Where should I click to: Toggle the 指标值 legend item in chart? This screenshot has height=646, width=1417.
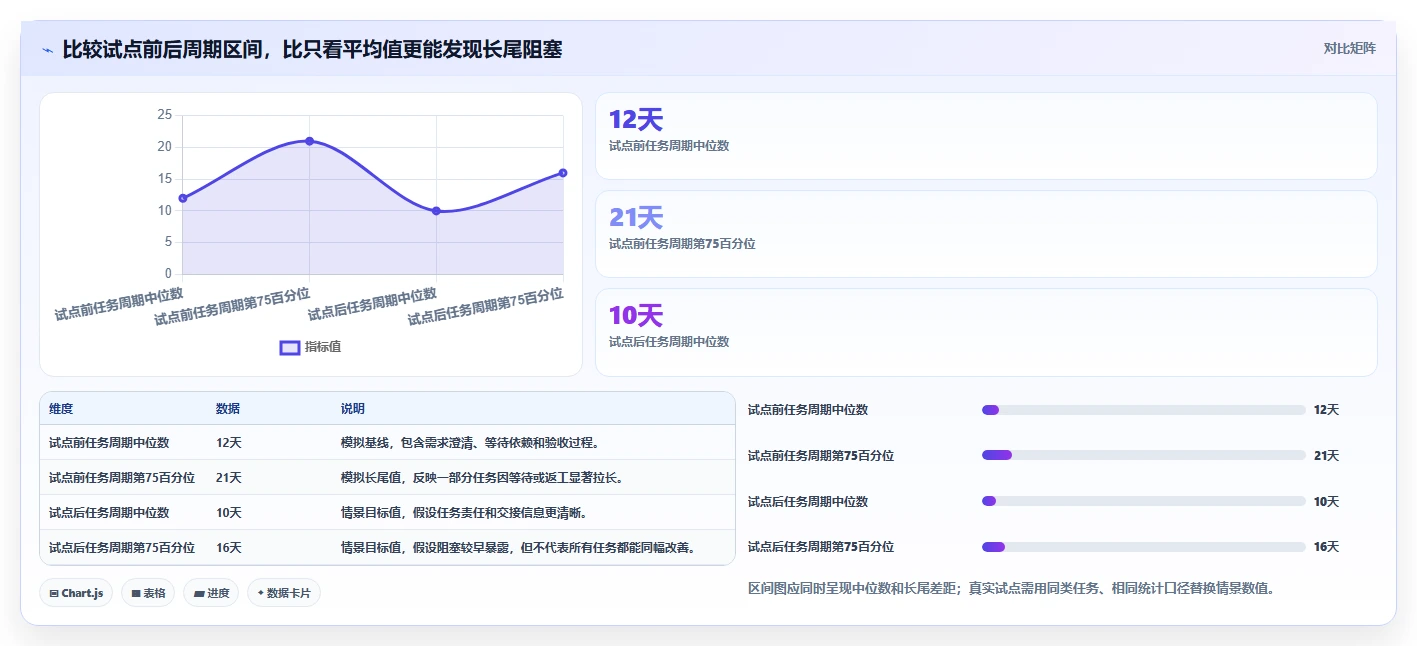tap(311, 347)
